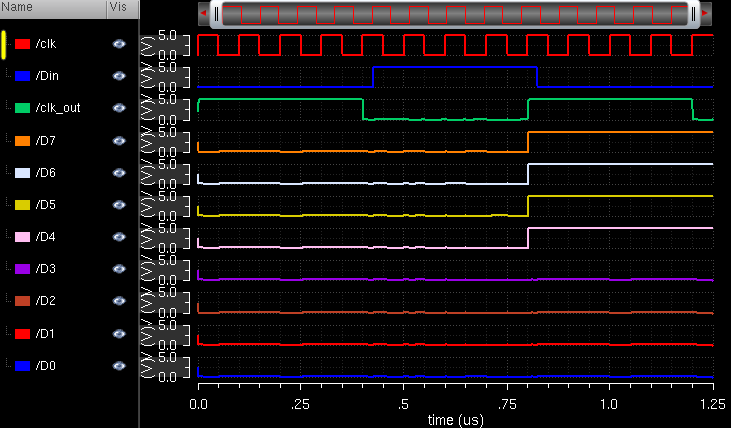
Task: Click the /D3 row eye icon
Action: point(119,269)
